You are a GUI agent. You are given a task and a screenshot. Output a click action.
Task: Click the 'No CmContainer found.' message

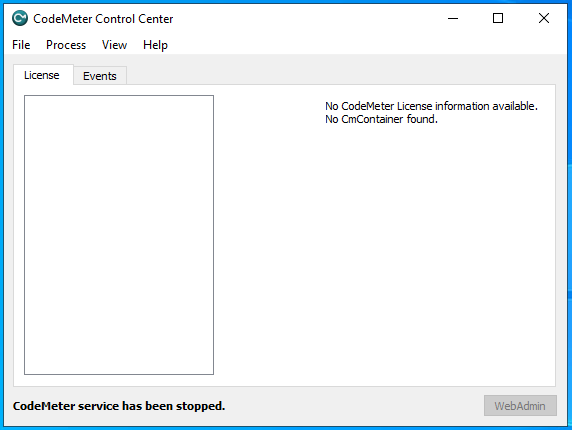381,119
